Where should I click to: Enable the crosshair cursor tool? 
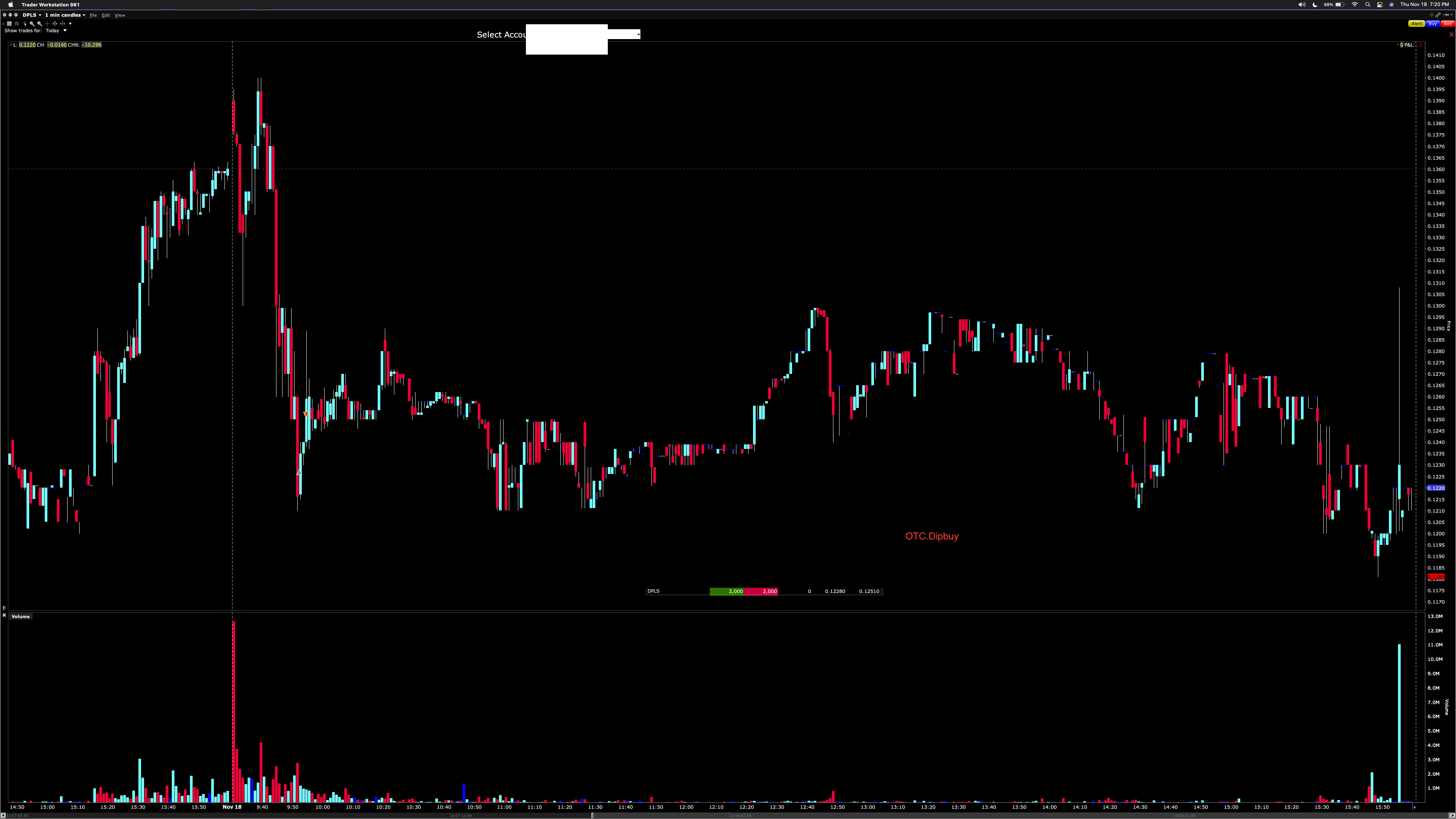[x=47, y=24]
